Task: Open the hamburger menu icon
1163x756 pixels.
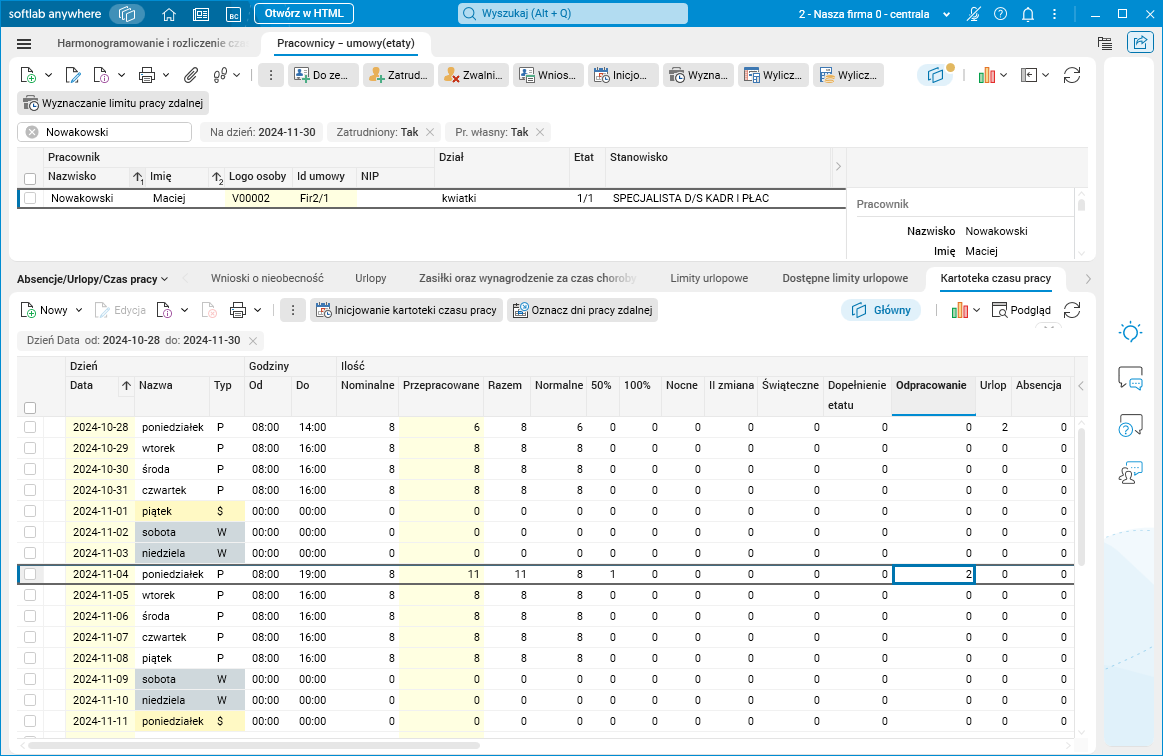Action: pos(25,44)
